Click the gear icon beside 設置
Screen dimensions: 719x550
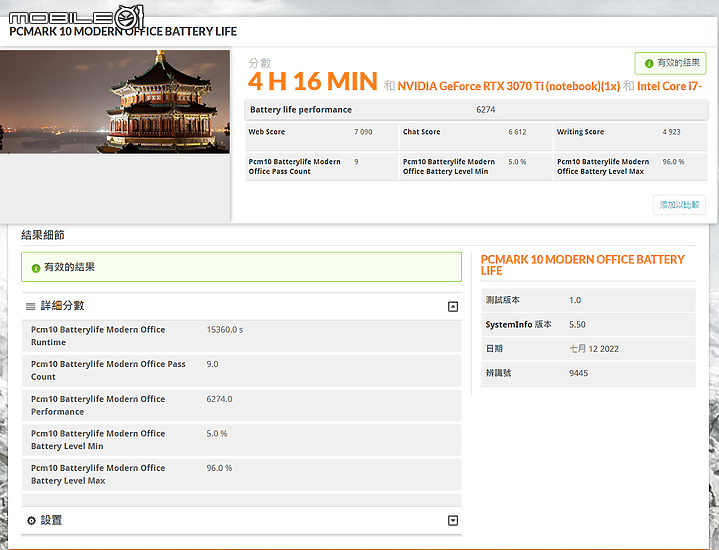pos(31,520)
